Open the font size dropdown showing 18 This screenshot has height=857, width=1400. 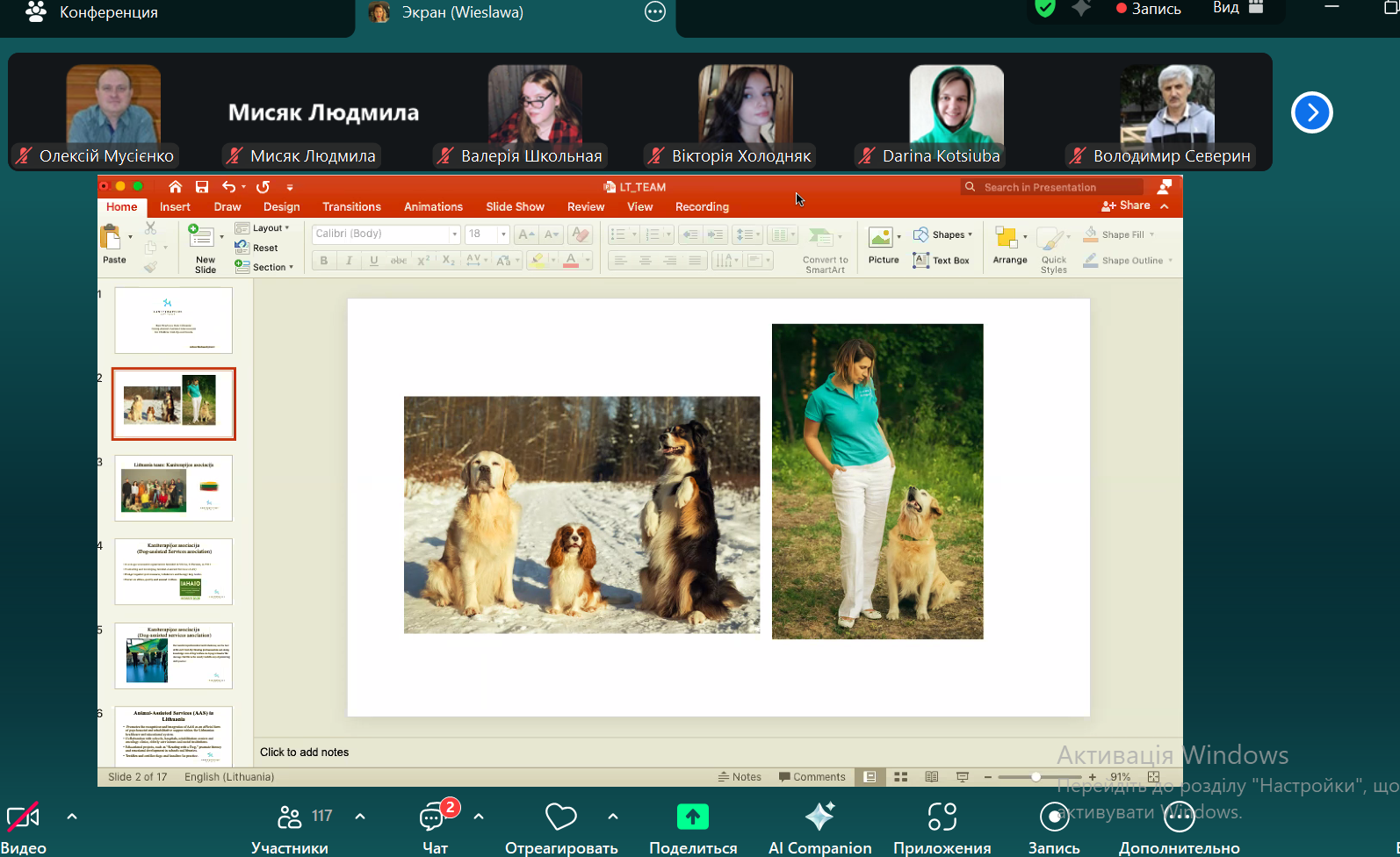[503, 234]
